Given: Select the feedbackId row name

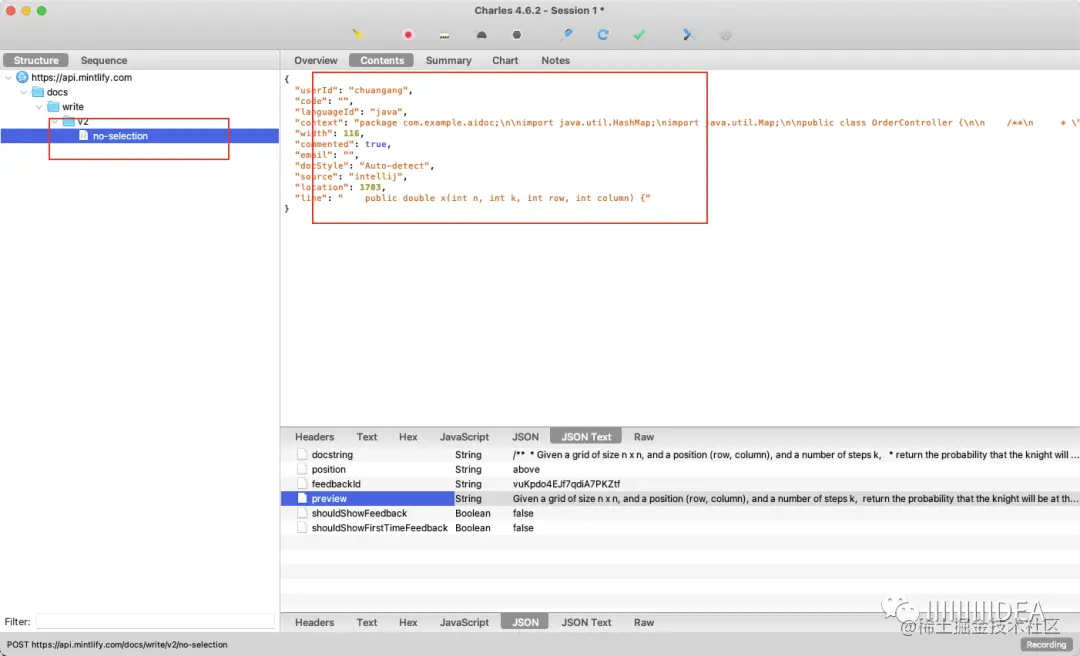Looking at the screenshot, I should (x=336, y=484).
